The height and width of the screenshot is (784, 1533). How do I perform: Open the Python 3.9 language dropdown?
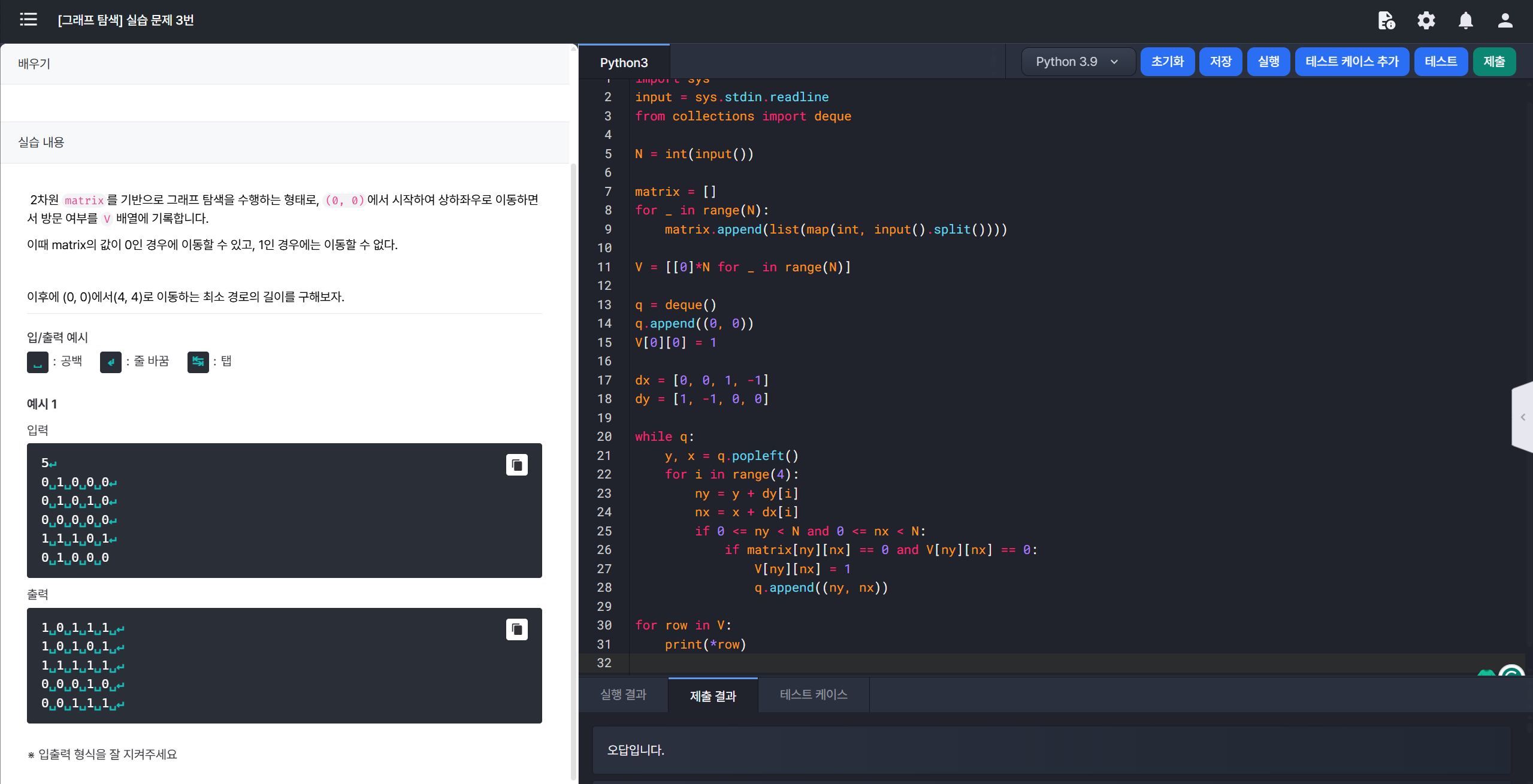pyautogui.click(x=1078, y=62)
